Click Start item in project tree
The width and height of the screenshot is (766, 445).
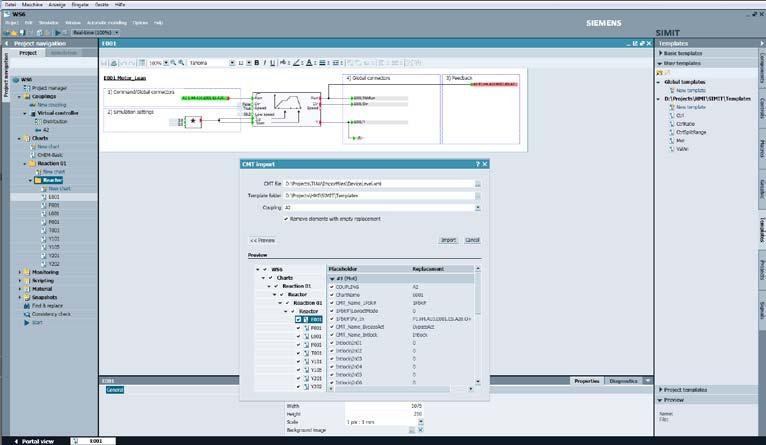click(37, 322)
